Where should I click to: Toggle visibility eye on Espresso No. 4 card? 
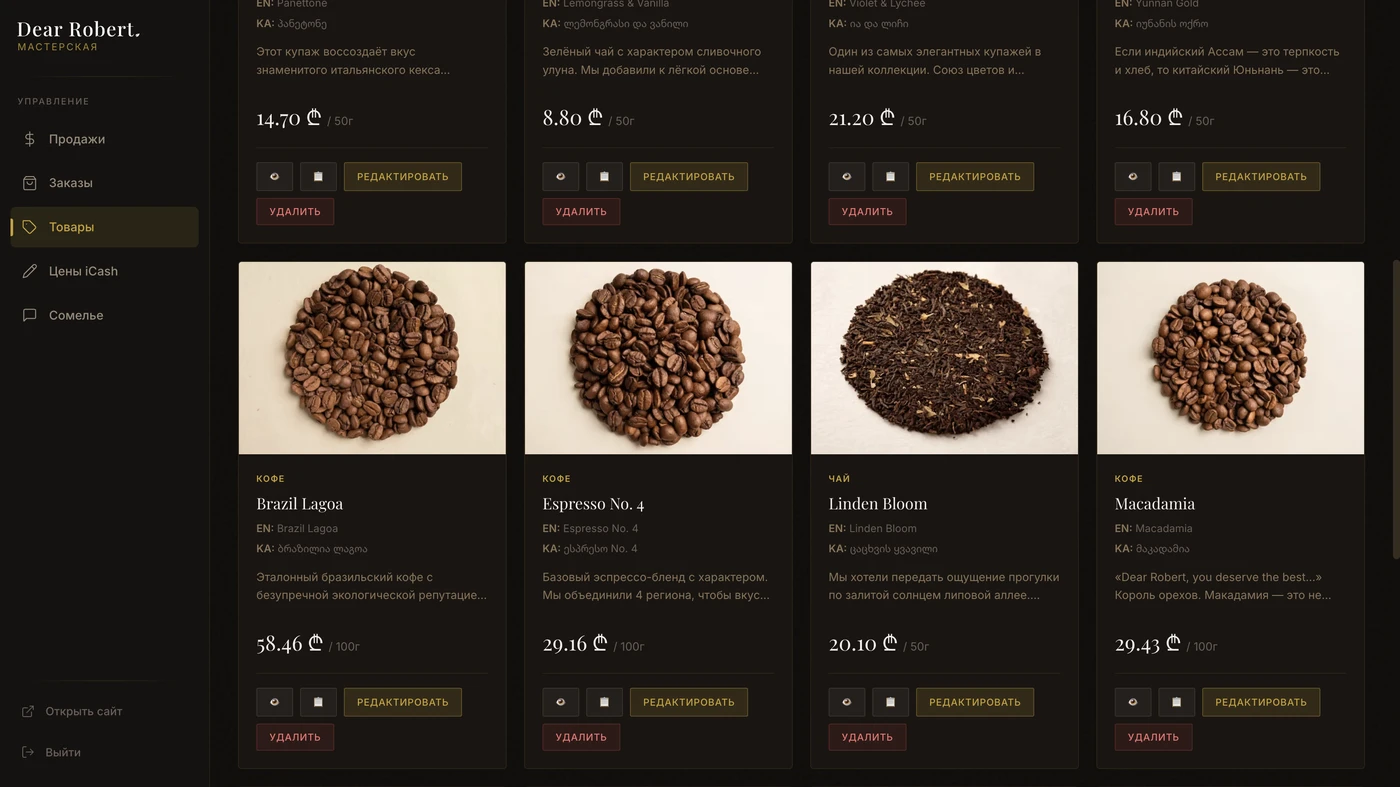[x=561, y=702]
